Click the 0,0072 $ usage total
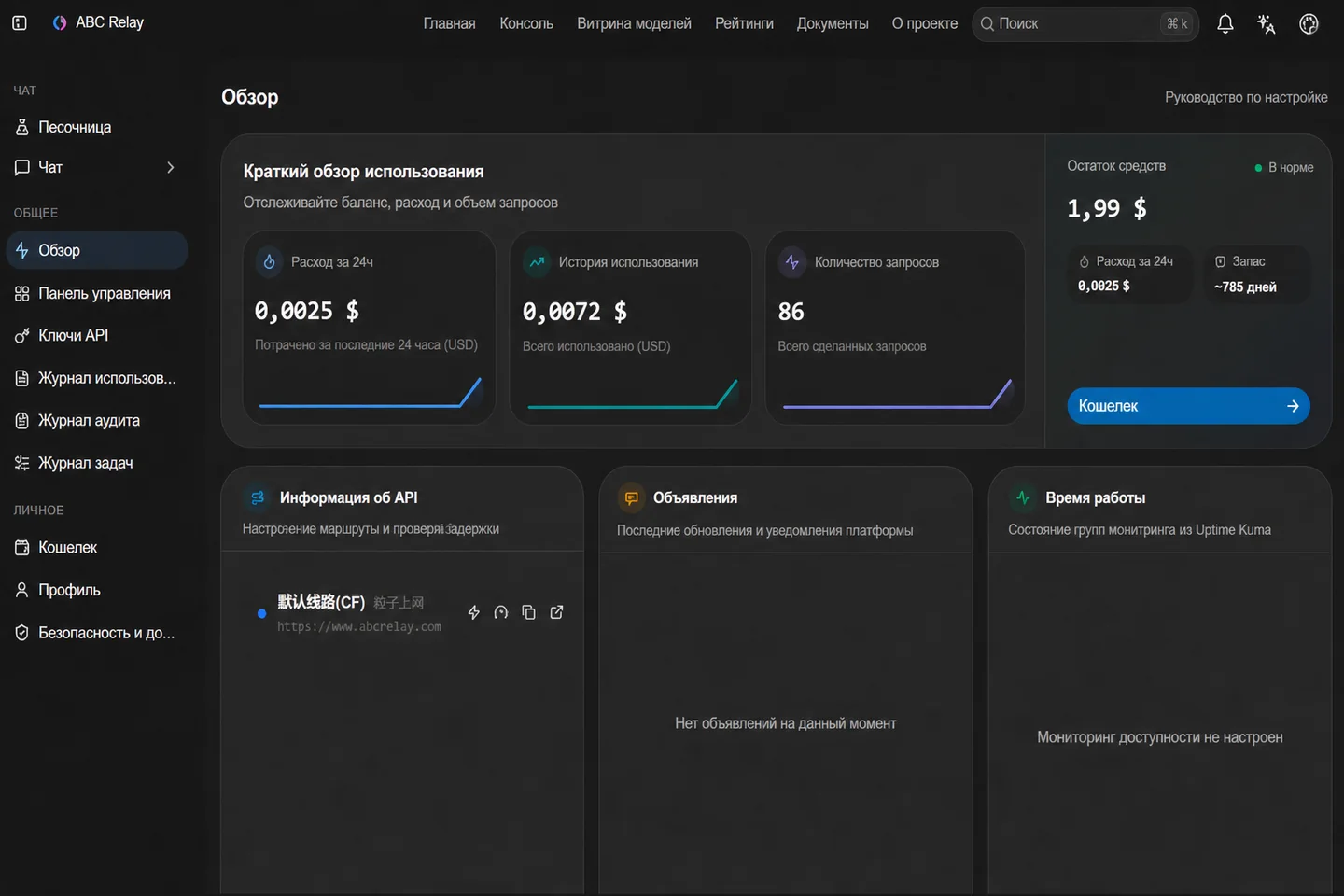 [575, 312]
